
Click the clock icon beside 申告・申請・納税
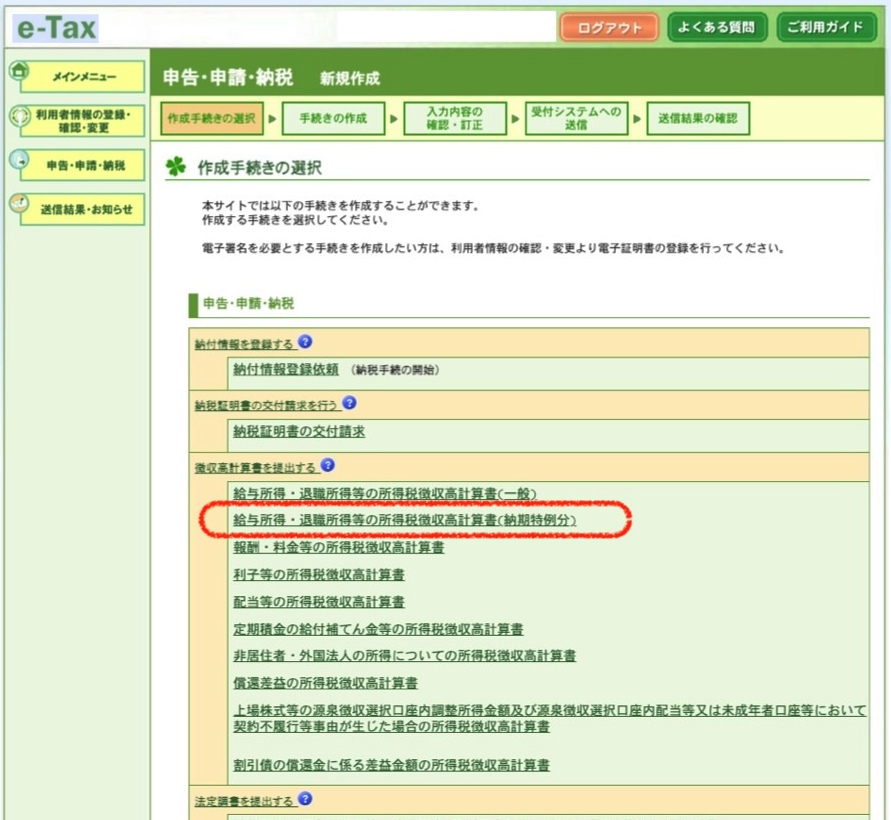pos(19,160)
